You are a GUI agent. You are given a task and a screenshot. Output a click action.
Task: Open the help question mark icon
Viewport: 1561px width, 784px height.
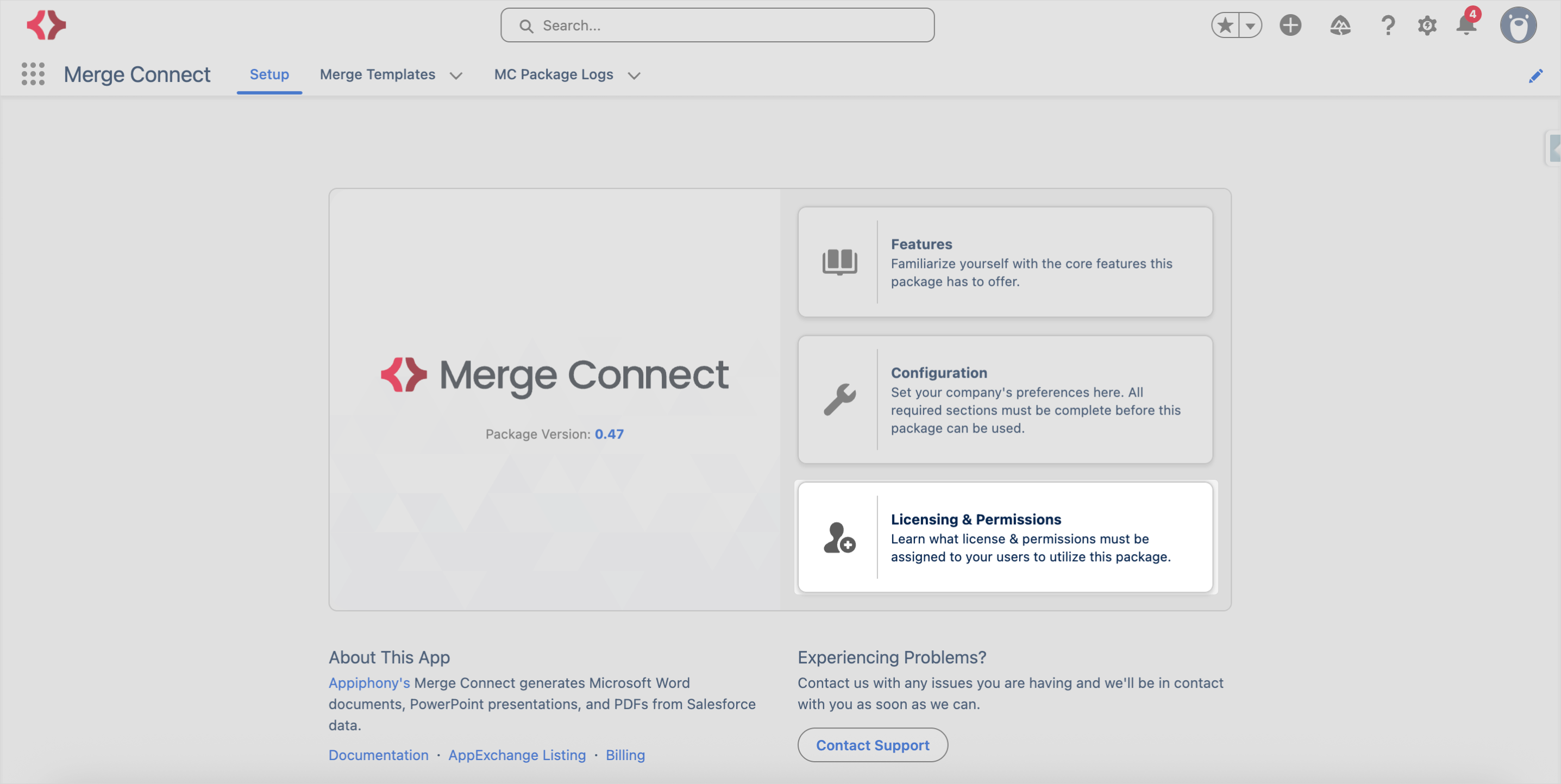click(x=1387, y=26)
